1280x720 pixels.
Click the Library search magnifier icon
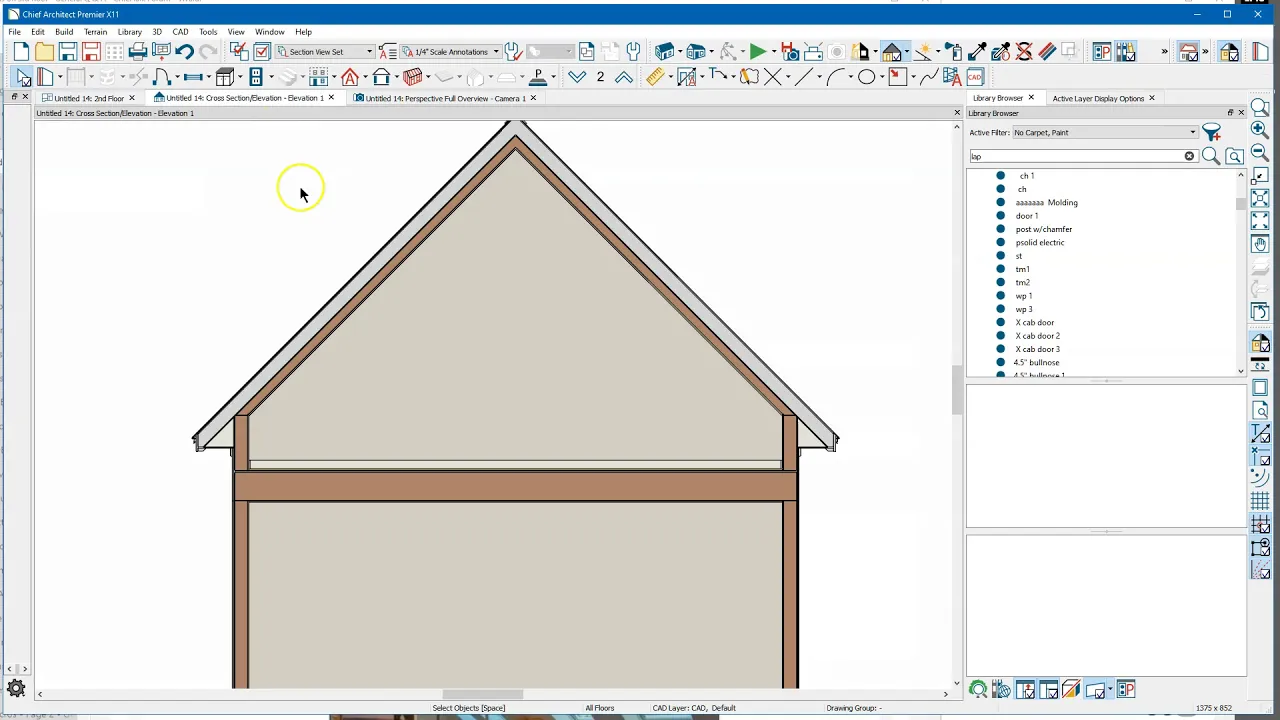pyautogui.click(x=1211, y=156)
